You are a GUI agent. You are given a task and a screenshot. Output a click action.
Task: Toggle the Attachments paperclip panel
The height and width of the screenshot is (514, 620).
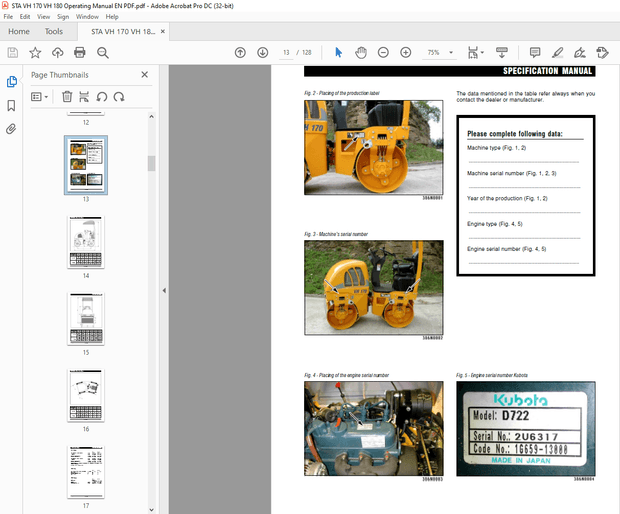(x=11, y=129)
